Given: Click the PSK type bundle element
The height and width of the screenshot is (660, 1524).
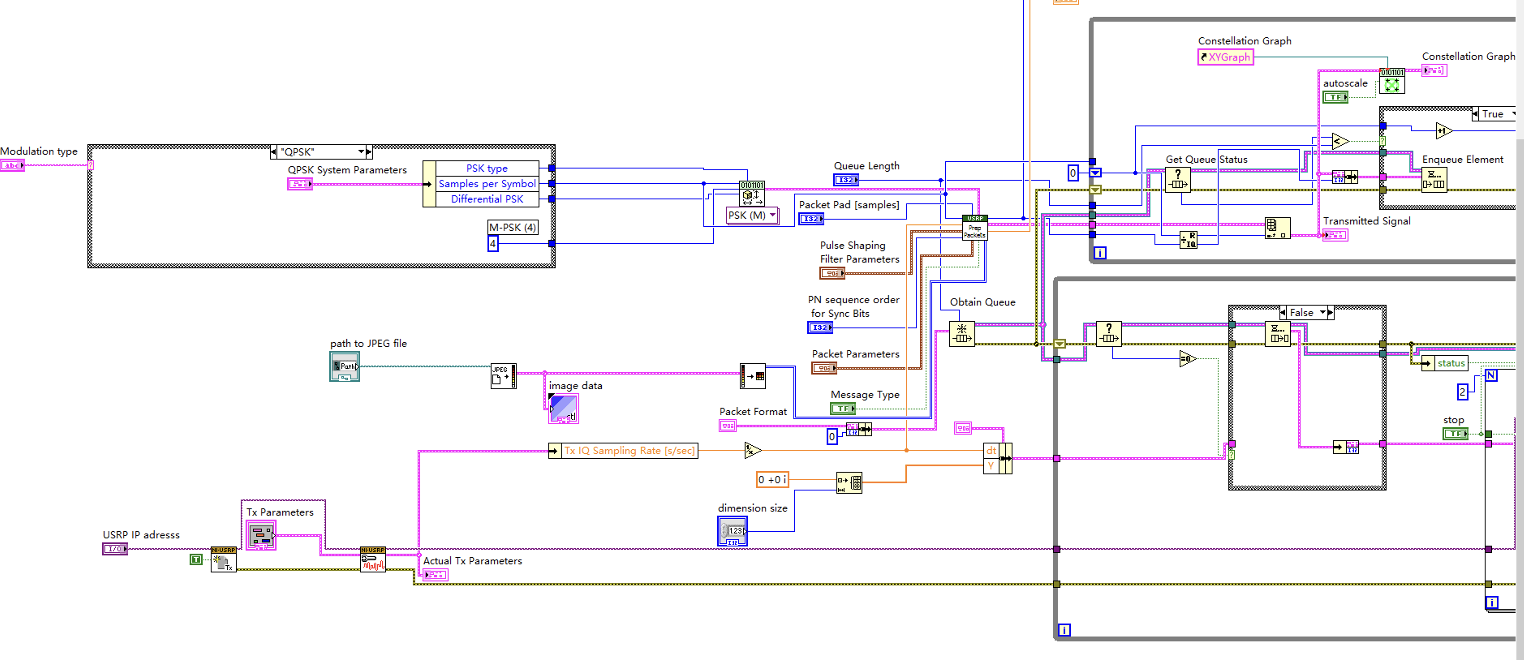Looking at the screenshot, I should [488, 169].
